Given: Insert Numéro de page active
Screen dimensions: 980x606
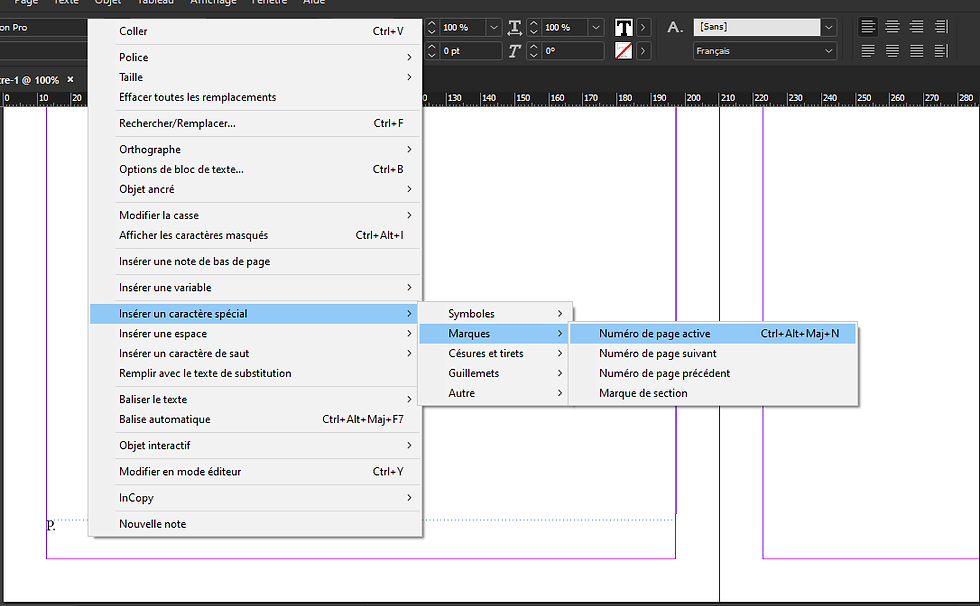Looking at the screenshot, I should point(713,334).
